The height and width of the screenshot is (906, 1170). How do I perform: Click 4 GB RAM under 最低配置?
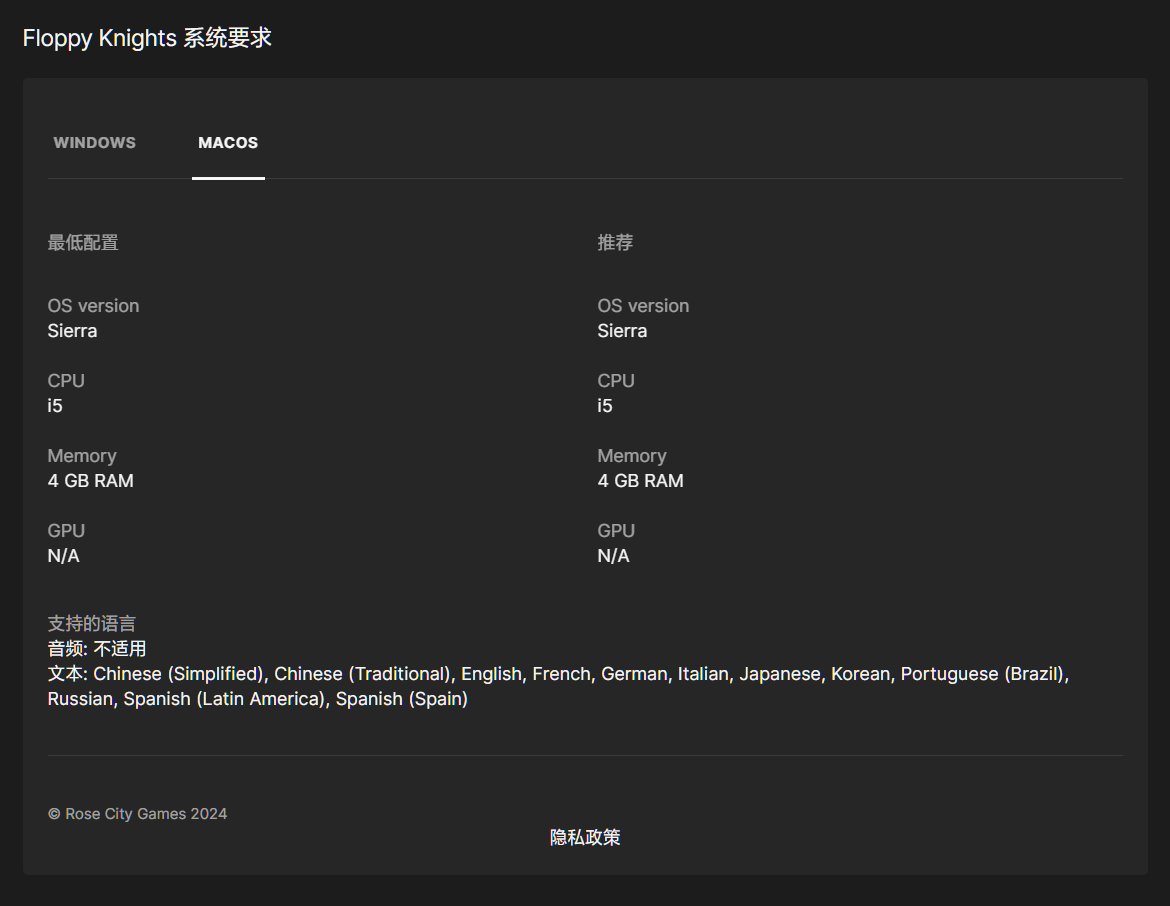[91, 481]
